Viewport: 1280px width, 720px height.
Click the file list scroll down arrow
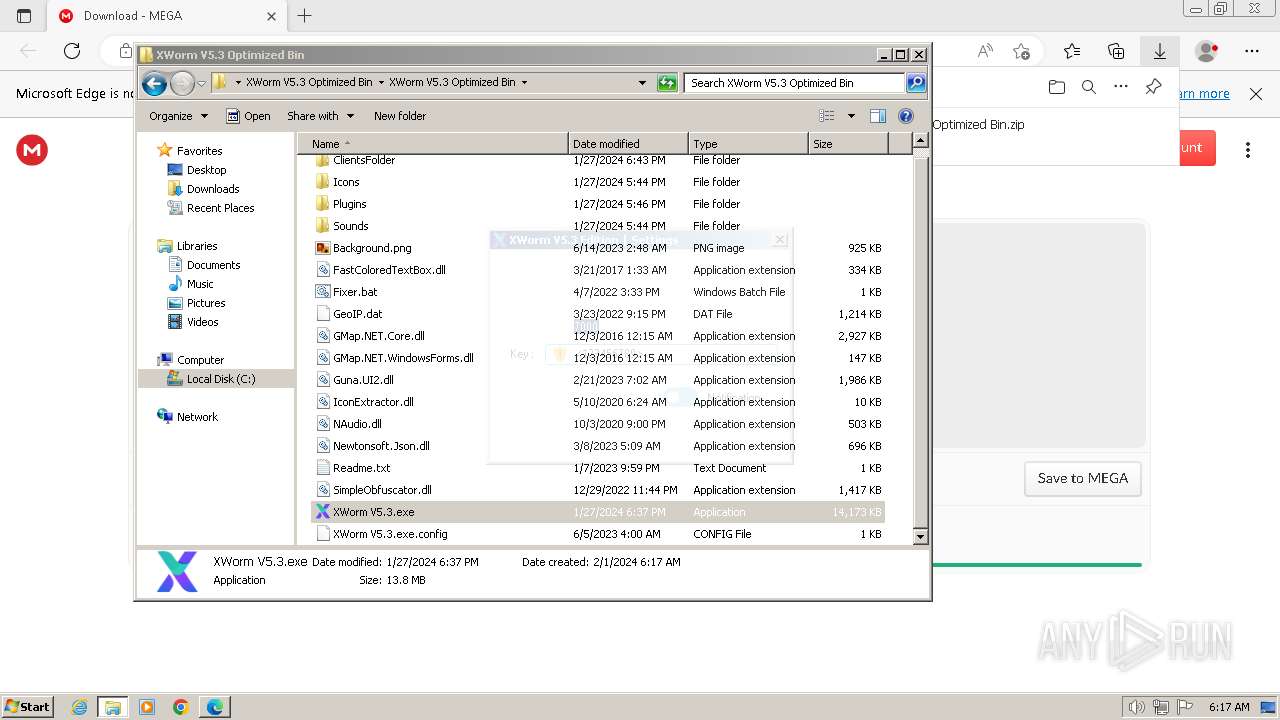coord(921,537)
